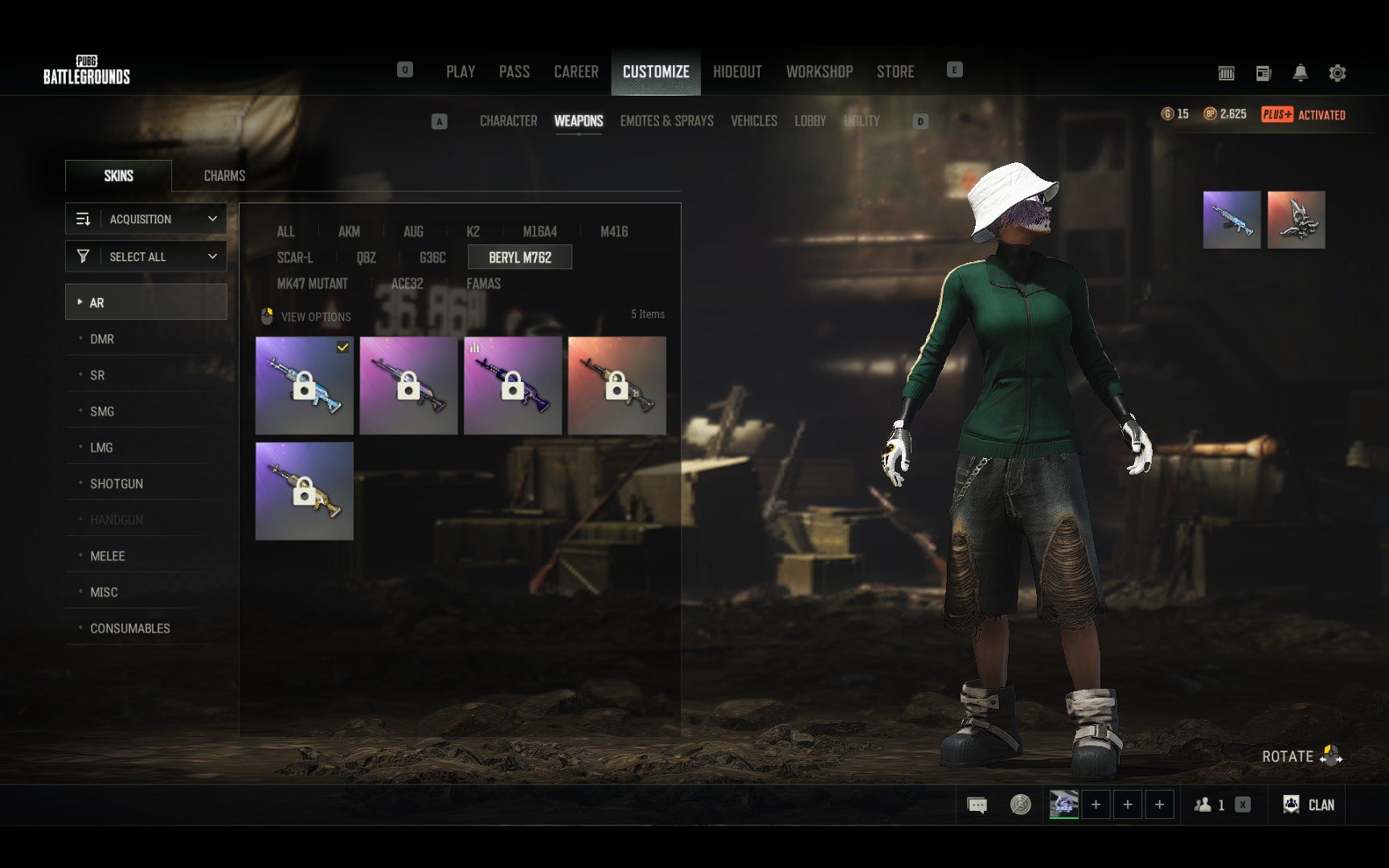Open the SELECT ALL filter dropdown
This screenshot has height=868, width=1389.
[x=145, y=256]
